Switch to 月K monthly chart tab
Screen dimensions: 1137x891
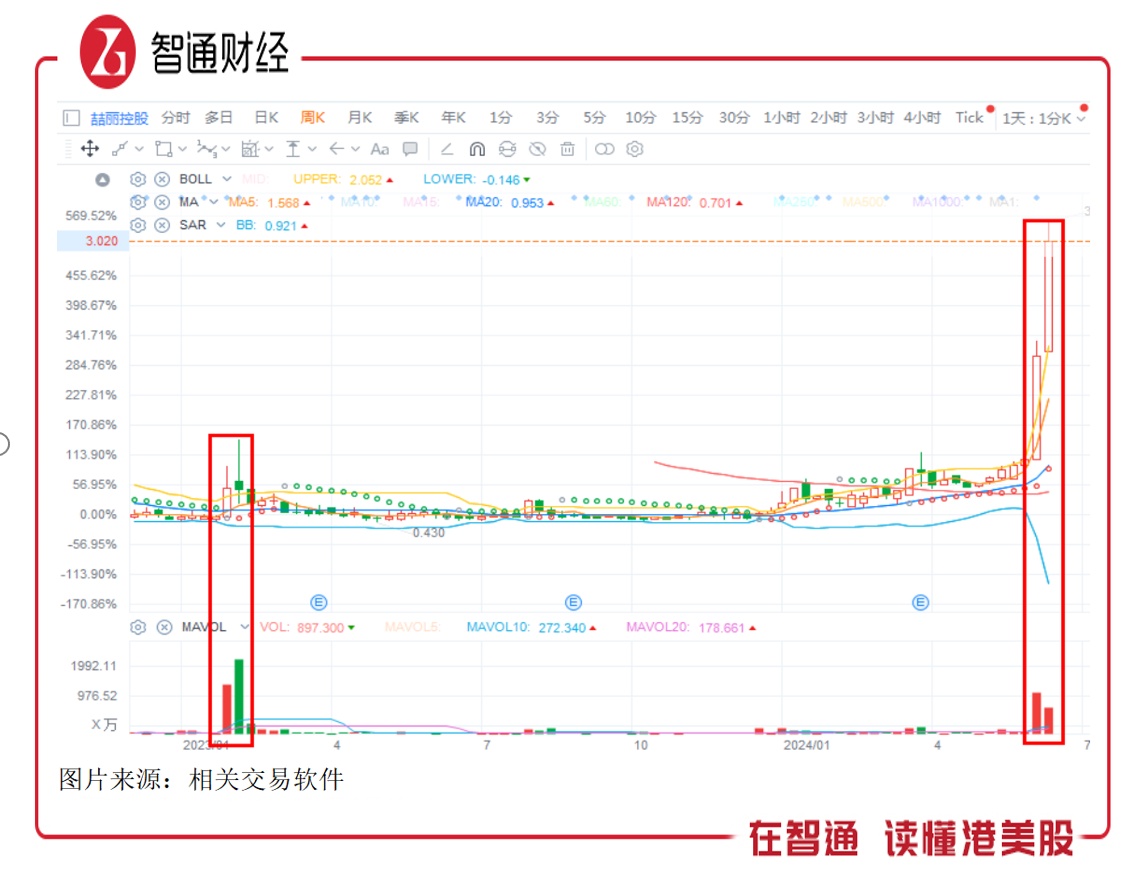point(360,117)
